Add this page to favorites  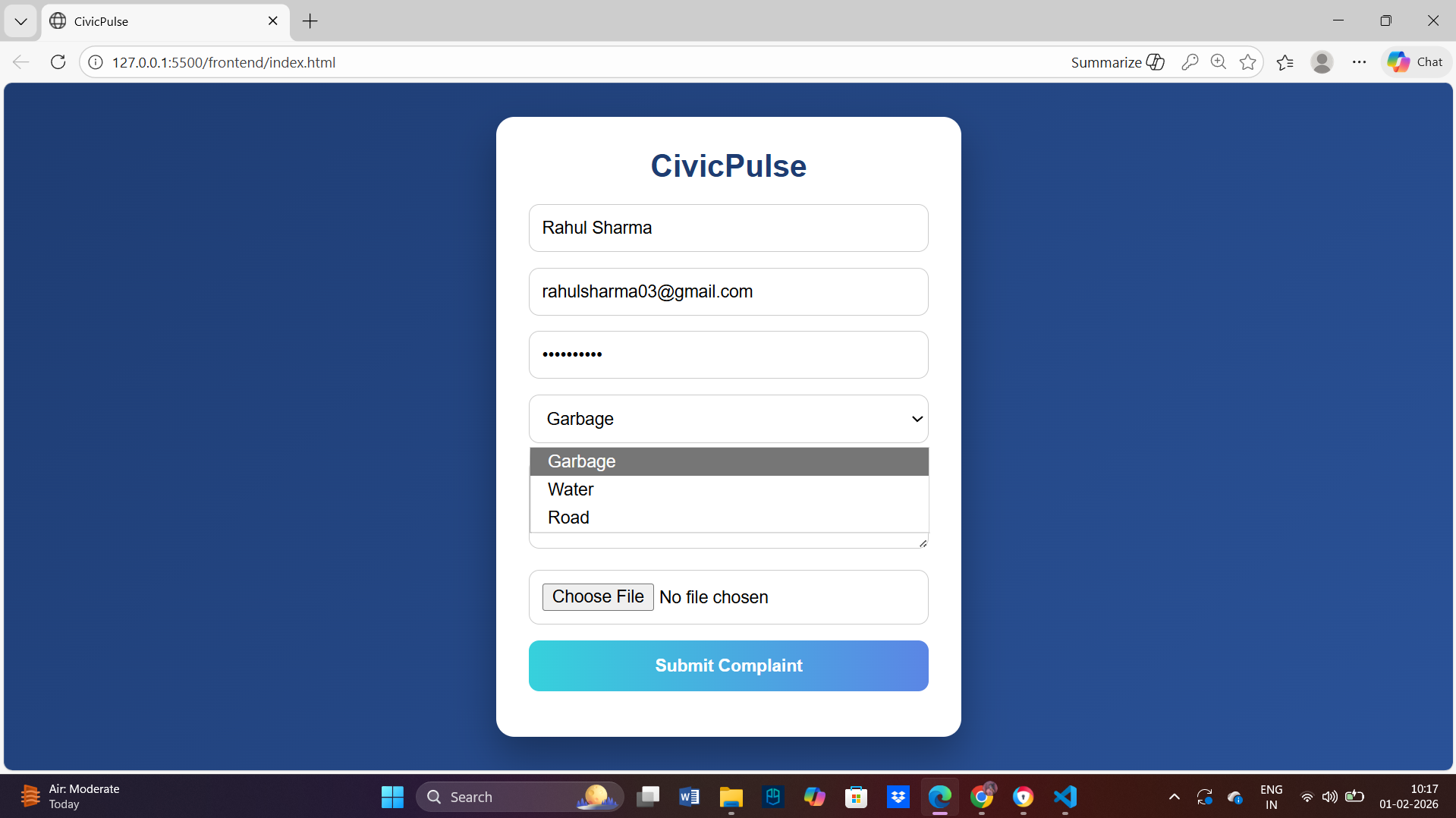1247,62
